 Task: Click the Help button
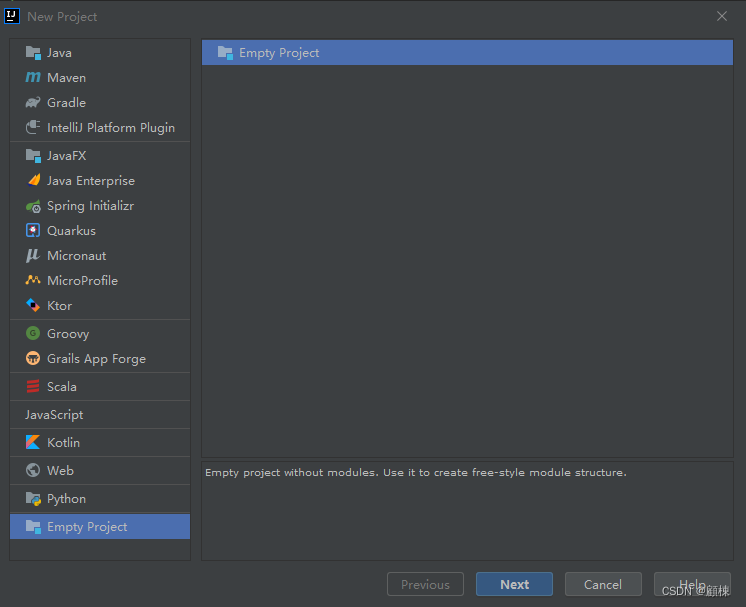point(692,584)
